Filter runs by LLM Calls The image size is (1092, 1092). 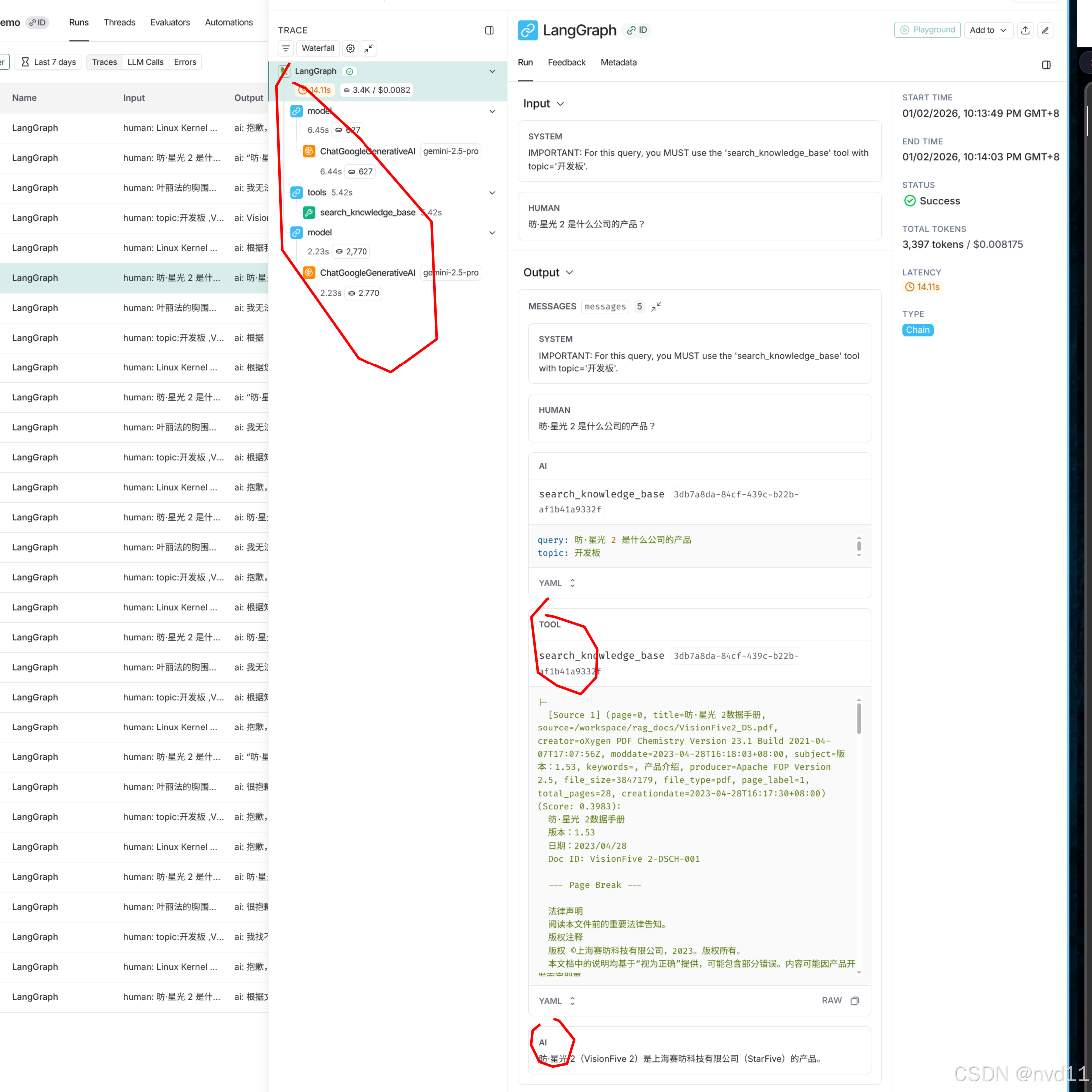point(145,62)
